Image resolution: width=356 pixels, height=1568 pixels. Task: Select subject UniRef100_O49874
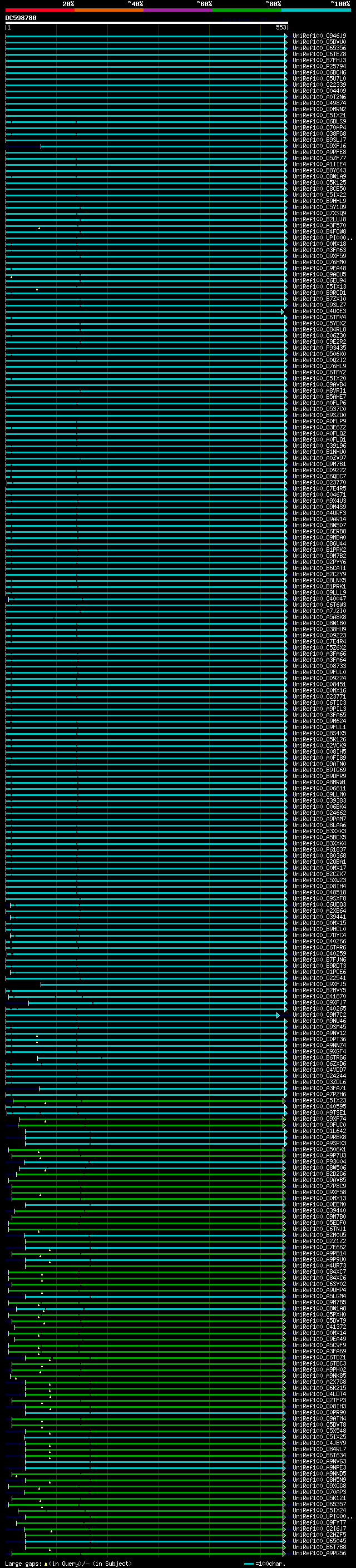[319, 103]
